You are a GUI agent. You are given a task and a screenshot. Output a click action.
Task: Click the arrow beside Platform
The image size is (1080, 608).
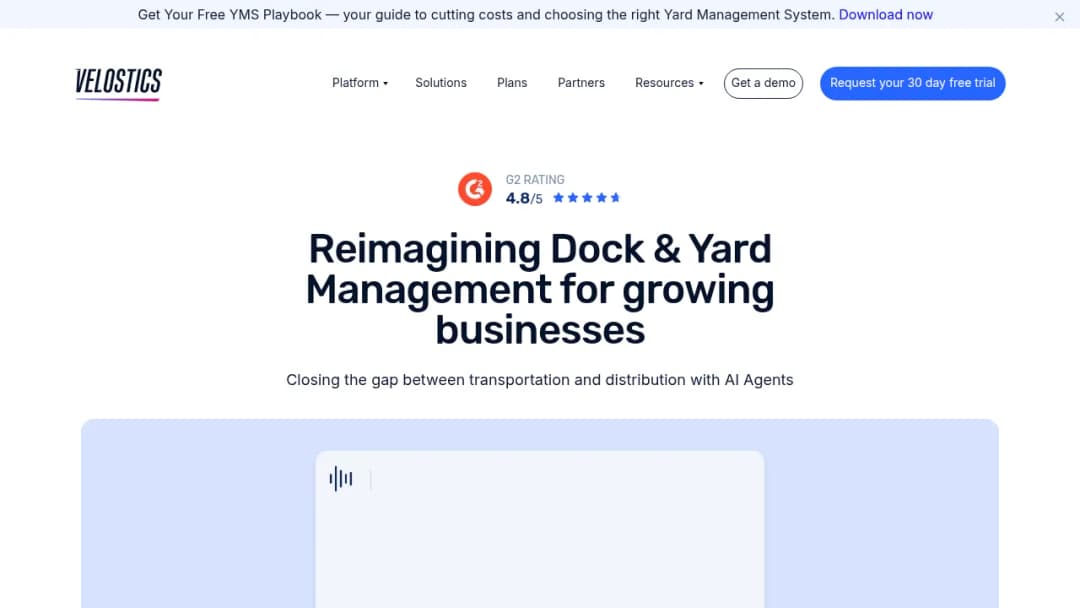386,83
